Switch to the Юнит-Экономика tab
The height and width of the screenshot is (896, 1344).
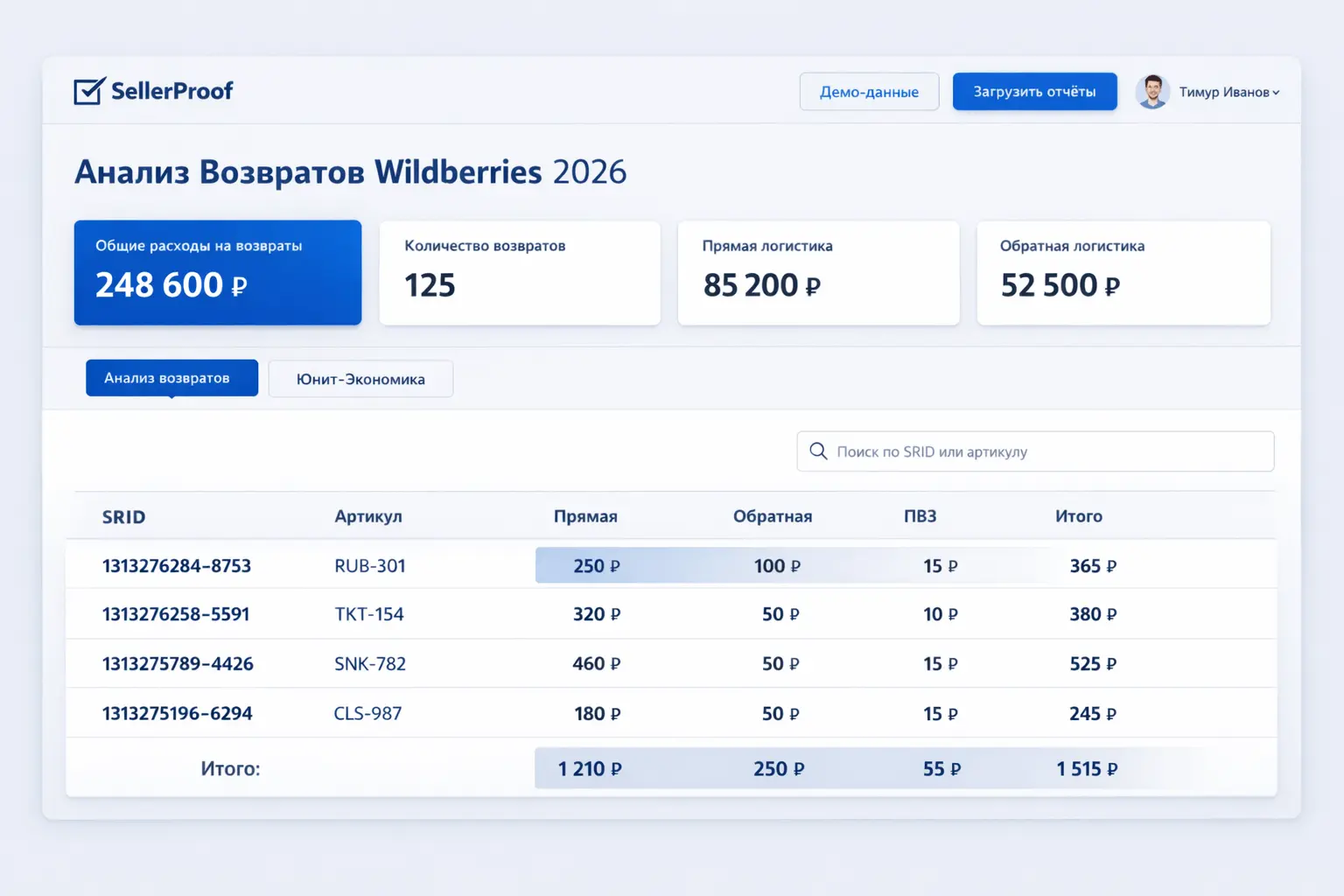pyautogui.click(x=360, y=378)
